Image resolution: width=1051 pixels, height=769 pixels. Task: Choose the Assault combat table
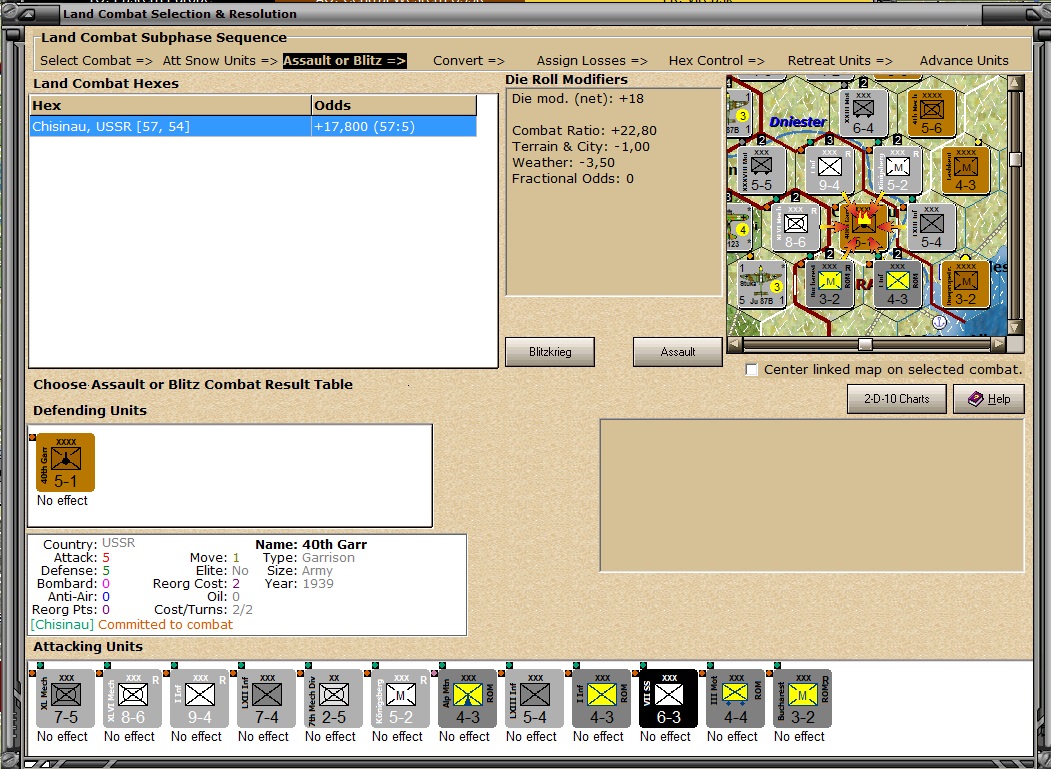click(x=678, y=352)
